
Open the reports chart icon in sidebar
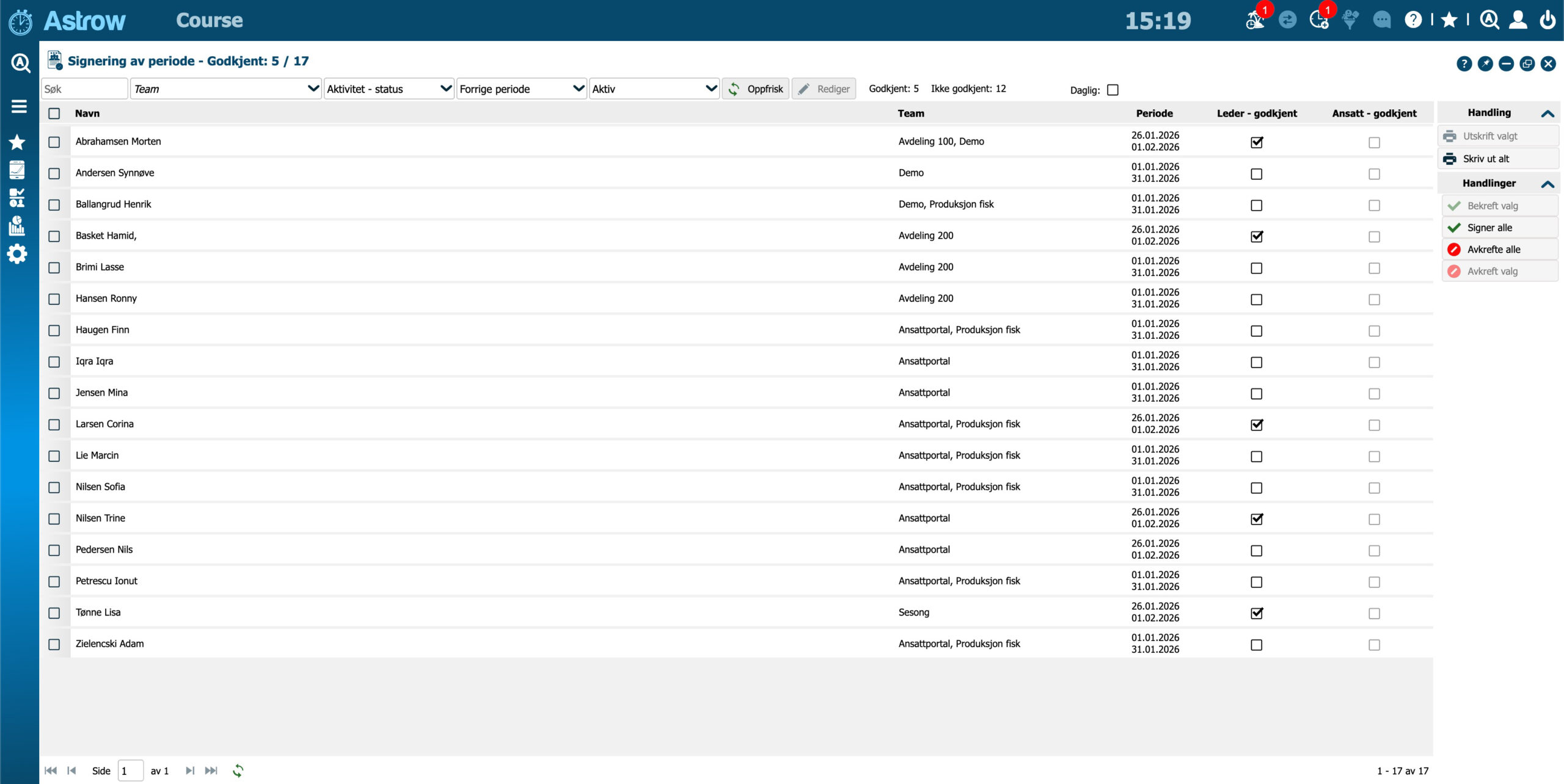17,226
